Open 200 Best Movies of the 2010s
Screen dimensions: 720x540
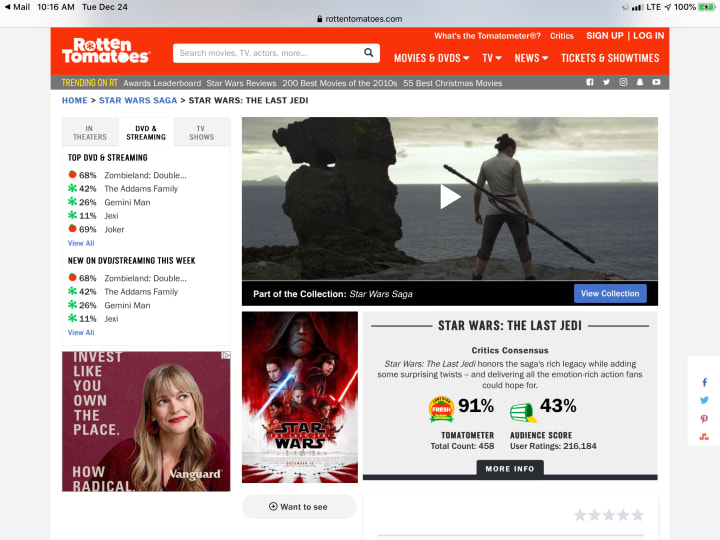[x=340, y=83]
